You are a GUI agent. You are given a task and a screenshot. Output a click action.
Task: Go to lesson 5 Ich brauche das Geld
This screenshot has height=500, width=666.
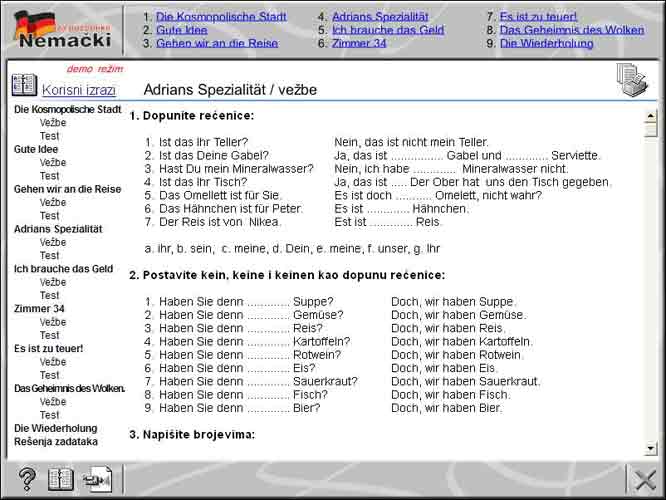coord(388,30)
